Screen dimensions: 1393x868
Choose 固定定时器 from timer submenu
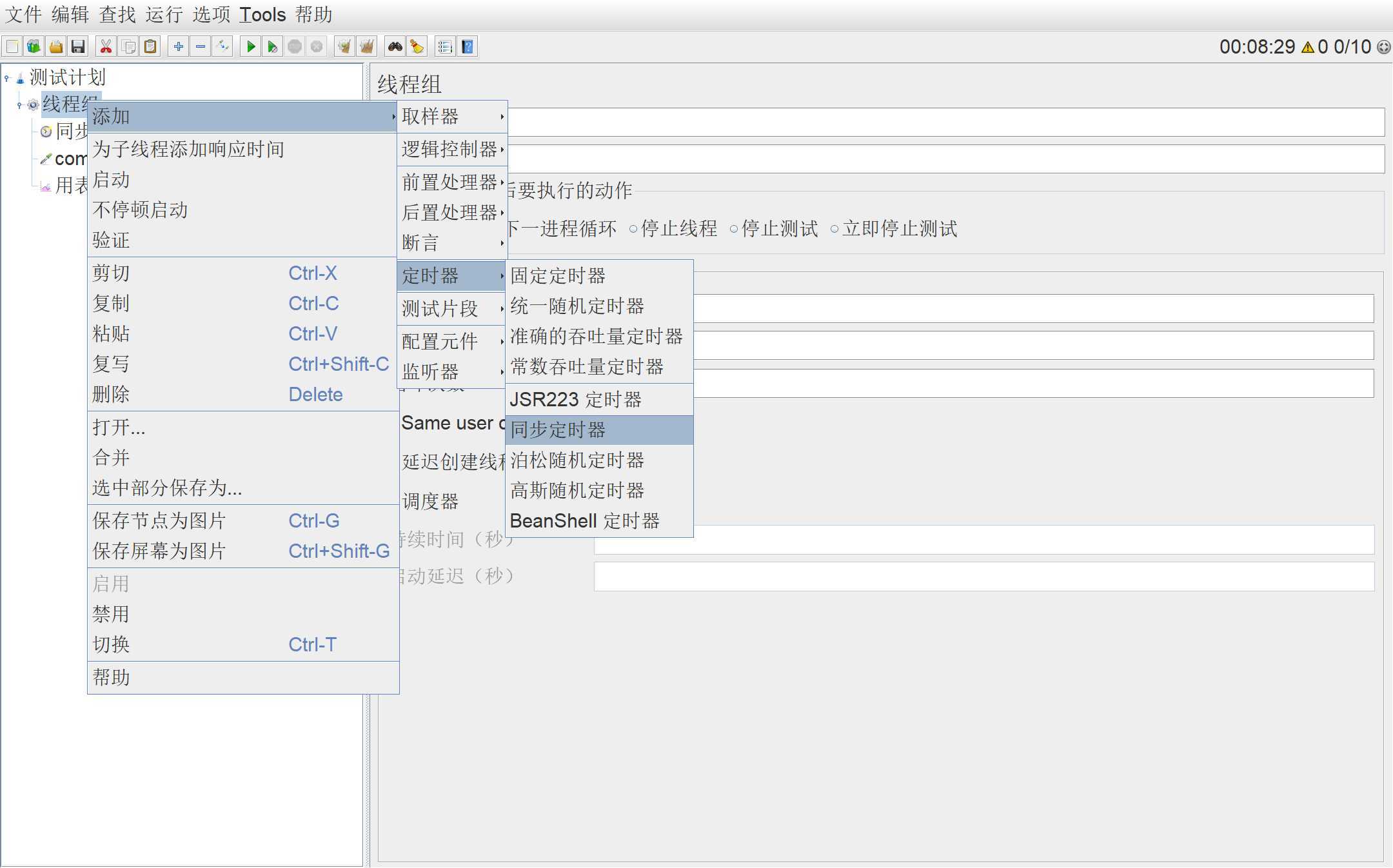600,276
